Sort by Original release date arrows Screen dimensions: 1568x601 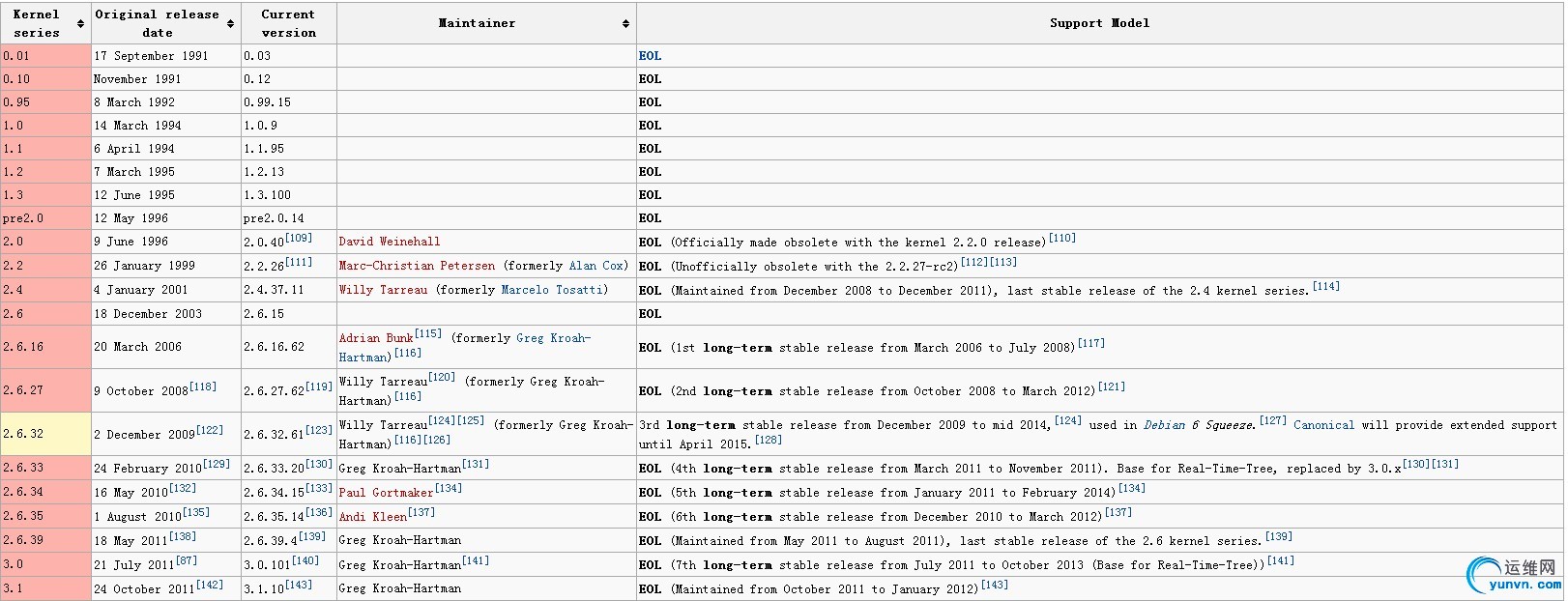[x=230, y=23]
